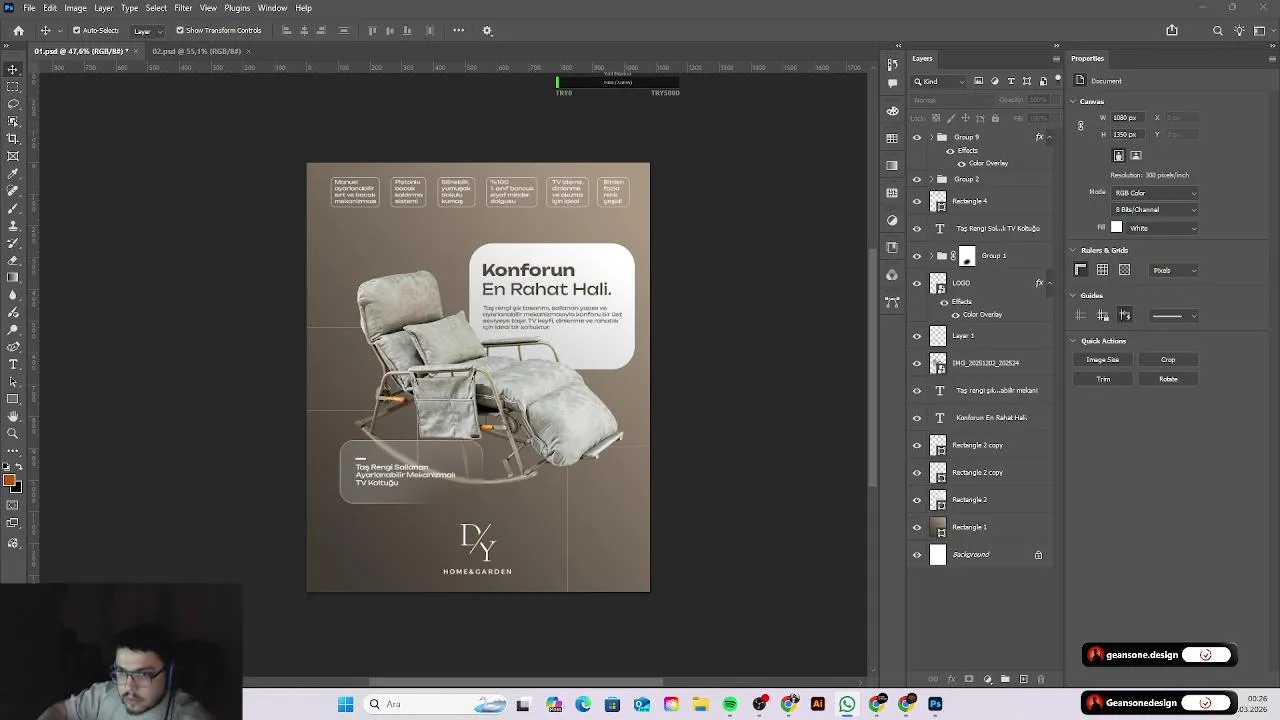This screenshot has height=720, width=1280.
Task: Select the Brush tool
Action: tap(13, 208)
